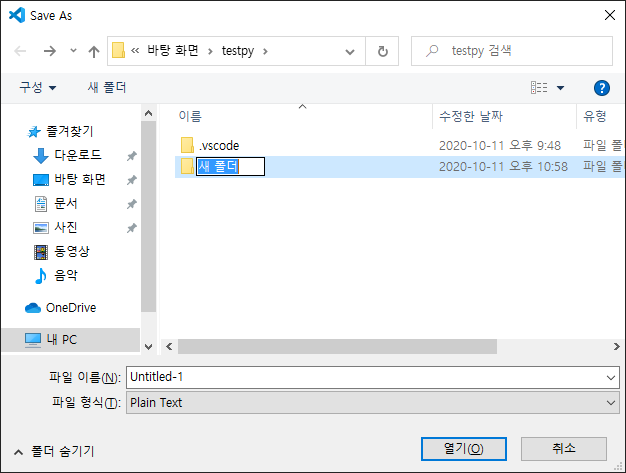Open 다운로드 in the navigation pane
The height and width of the screenshot is (473, 626).
pos(67,155)
